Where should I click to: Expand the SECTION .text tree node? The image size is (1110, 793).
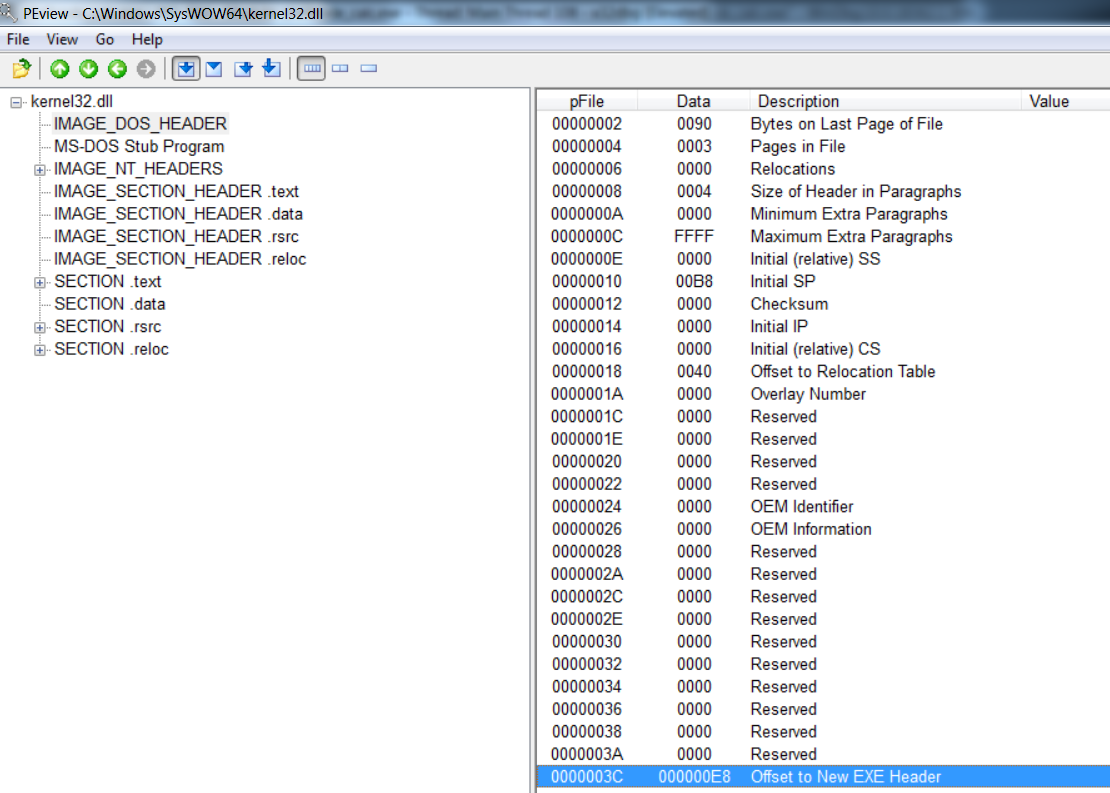[39, 281]
